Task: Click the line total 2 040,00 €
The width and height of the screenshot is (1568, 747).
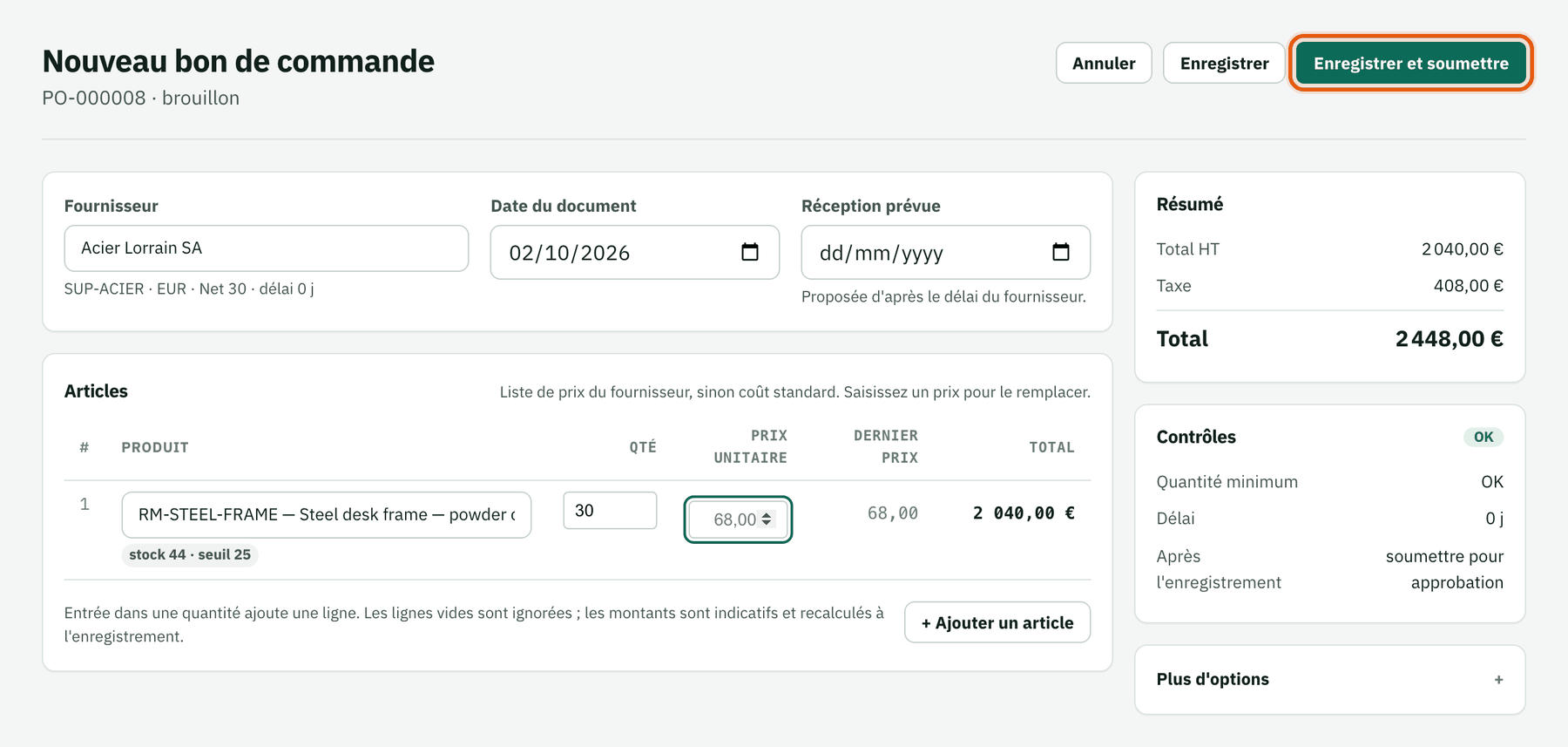Action: [x=1024, y=513]
